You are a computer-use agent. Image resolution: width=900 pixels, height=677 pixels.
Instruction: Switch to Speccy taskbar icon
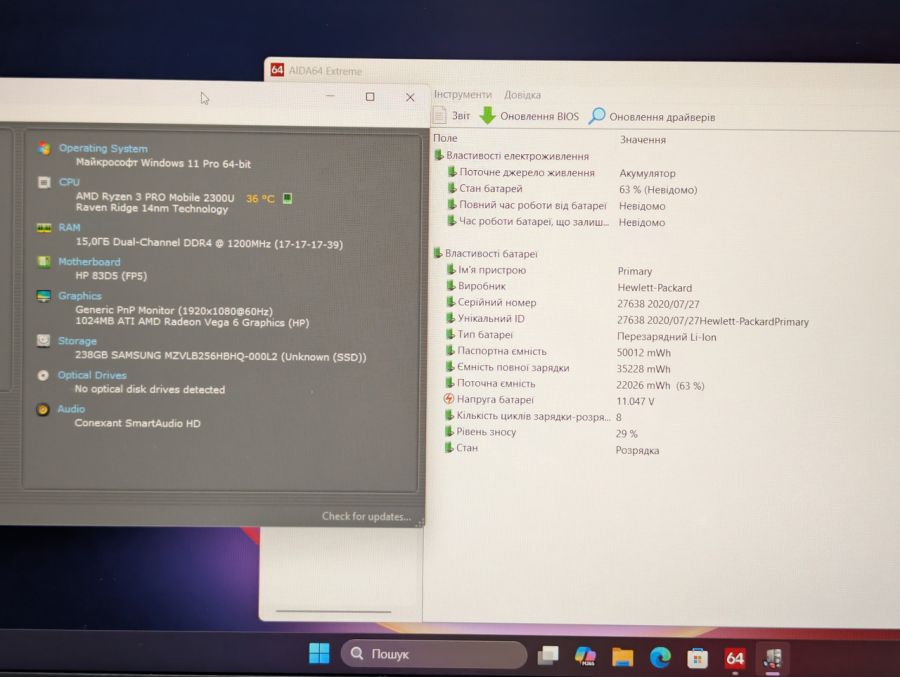click(773, 658)
